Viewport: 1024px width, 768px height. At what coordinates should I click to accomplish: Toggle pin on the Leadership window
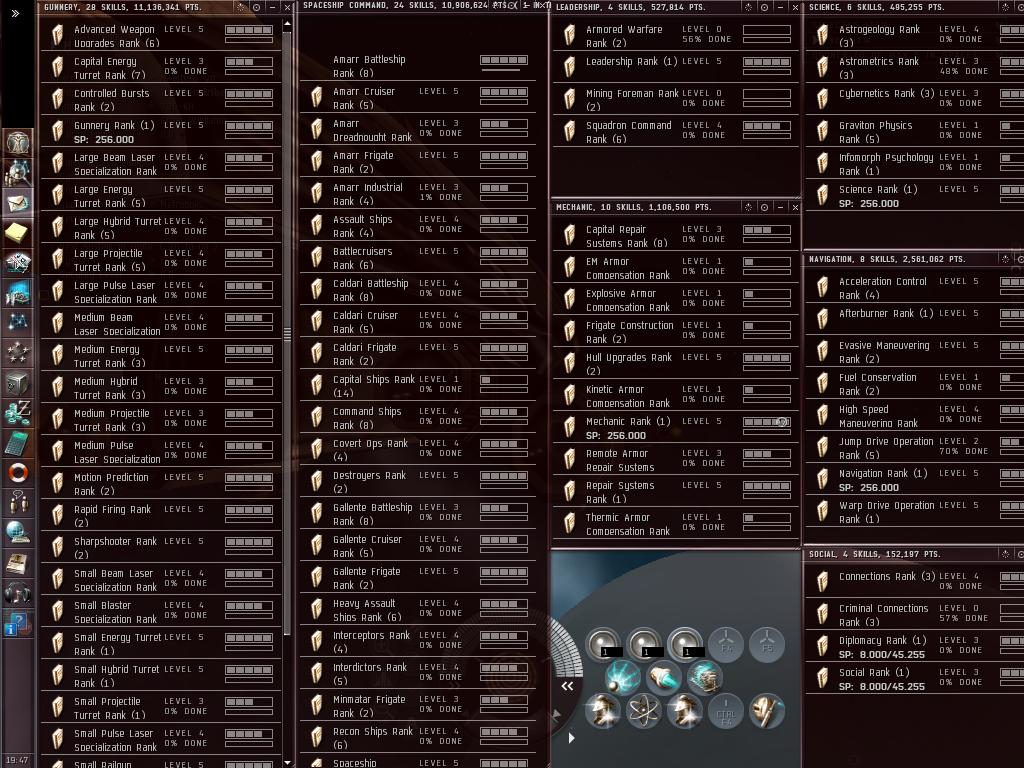point(748,7)
